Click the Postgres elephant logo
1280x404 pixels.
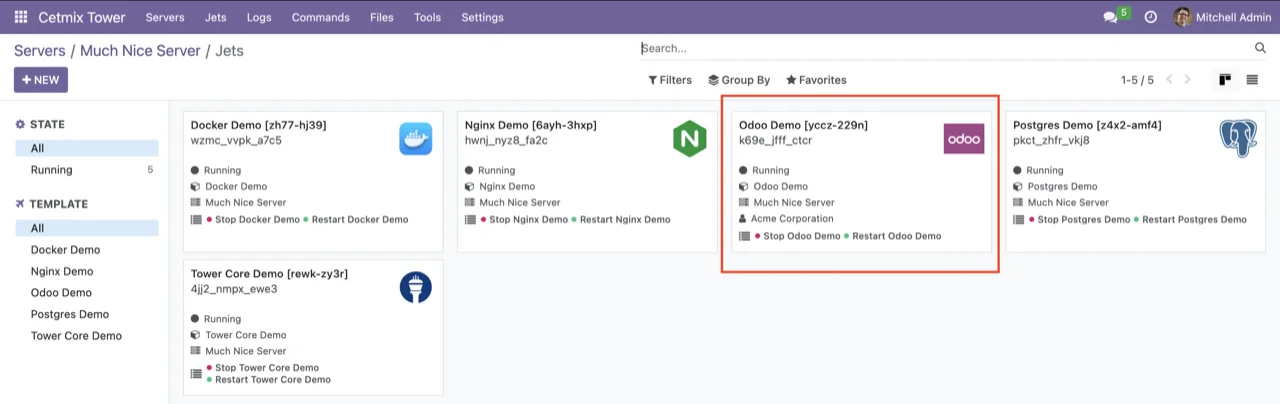click(1238, 139)
